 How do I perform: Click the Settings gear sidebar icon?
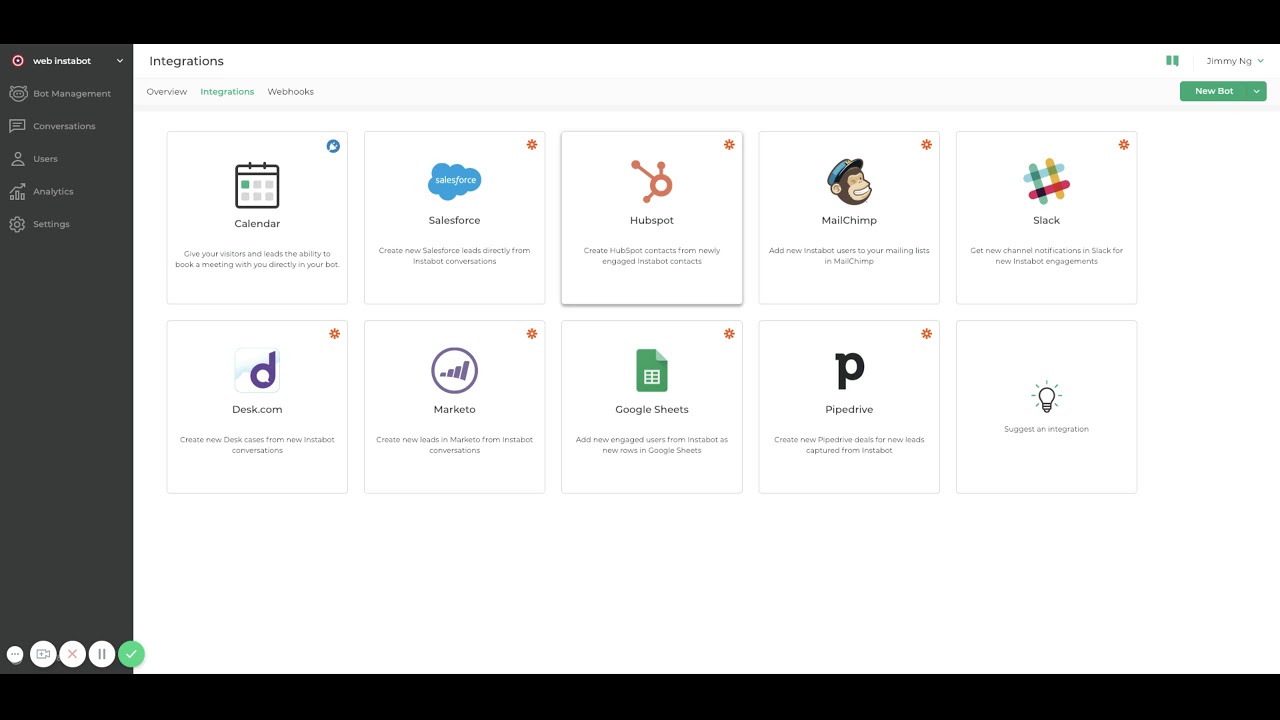17,224
